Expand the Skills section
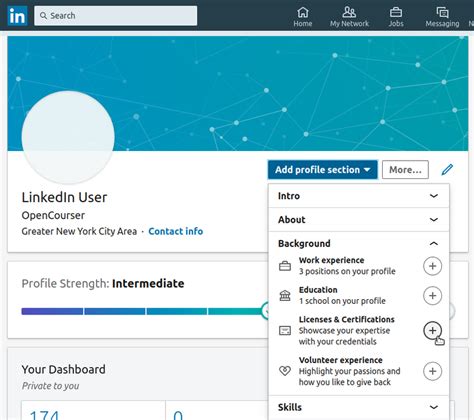The image size is (474, 420). click(x=359, y=407)
